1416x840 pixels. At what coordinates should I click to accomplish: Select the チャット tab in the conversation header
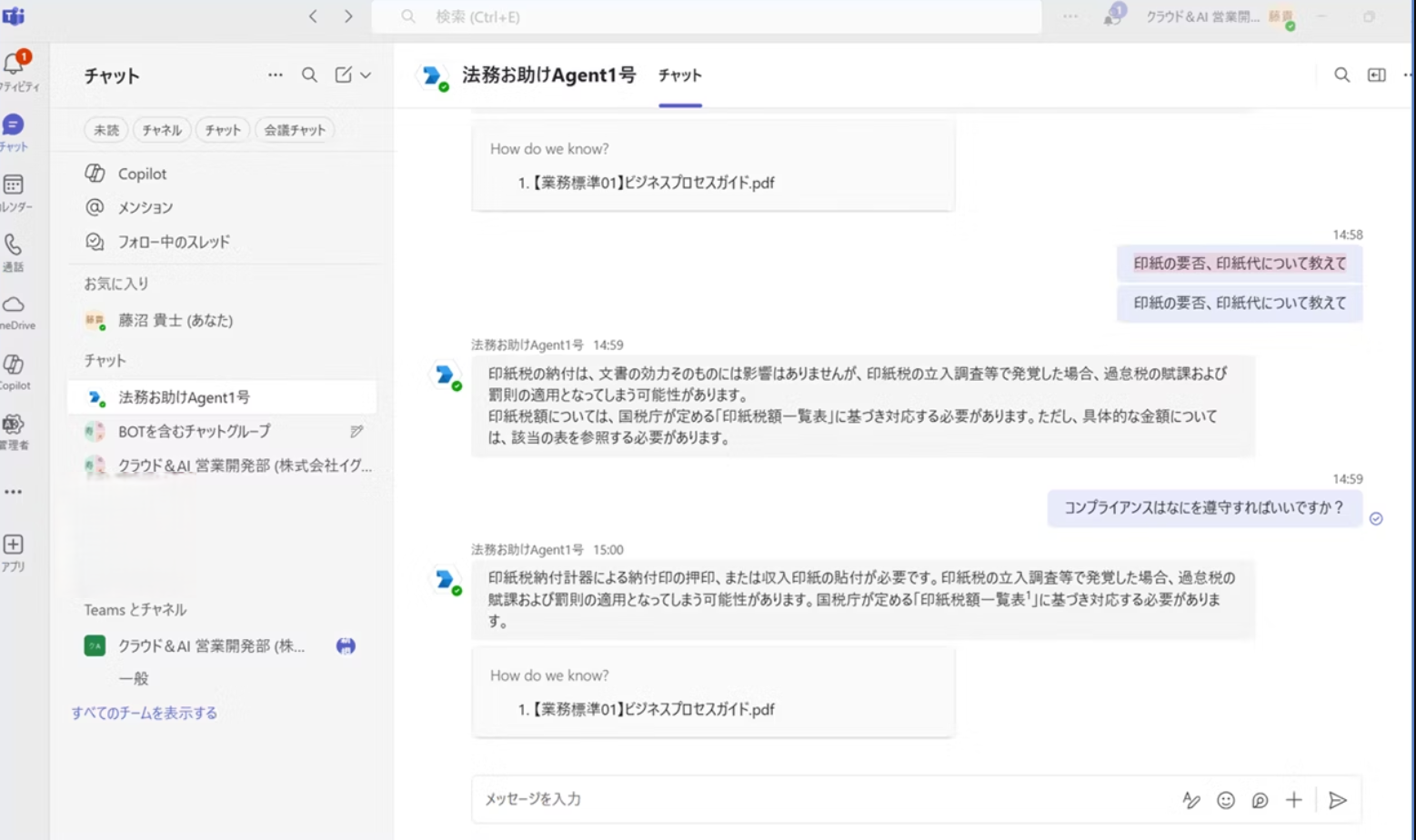pyautogui.click(x=680, y=75)
